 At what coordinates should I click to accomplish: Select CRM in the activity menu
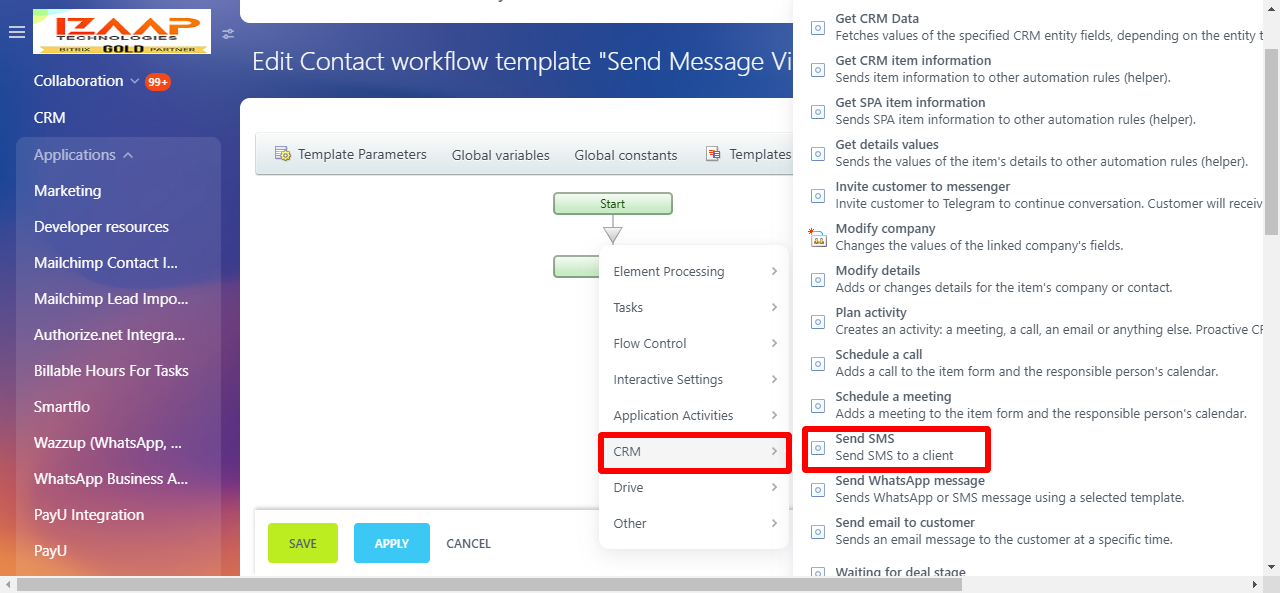tap(694, 451)
